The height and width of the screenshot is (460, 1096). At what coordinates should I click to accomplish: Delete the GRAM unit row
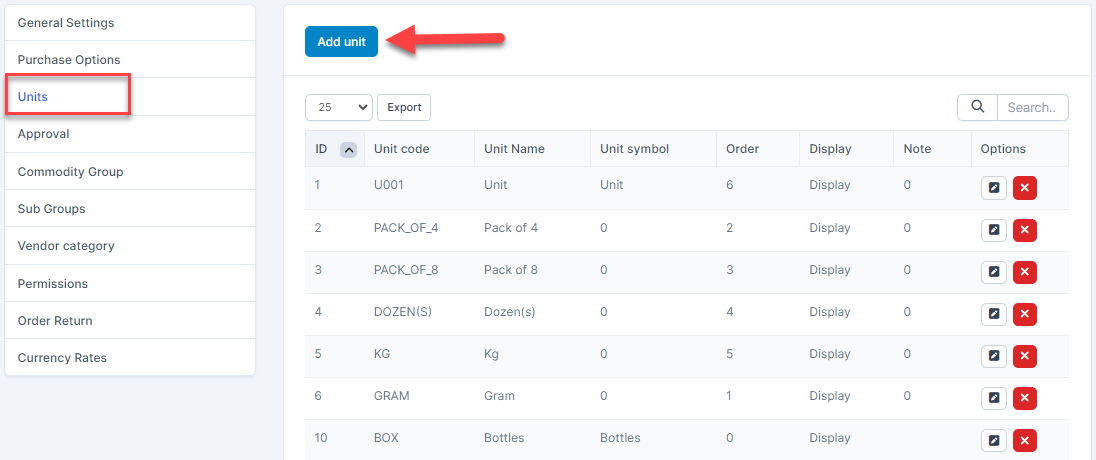[1024, 399]
